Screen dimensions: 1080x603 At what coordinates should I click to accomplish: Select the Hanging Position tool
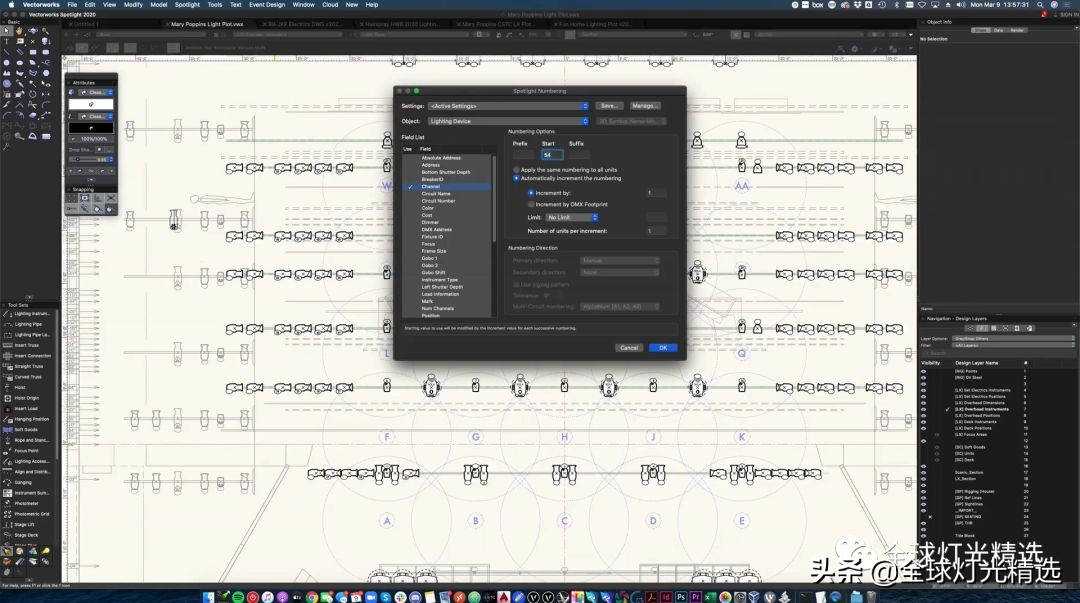click(32, 419)
